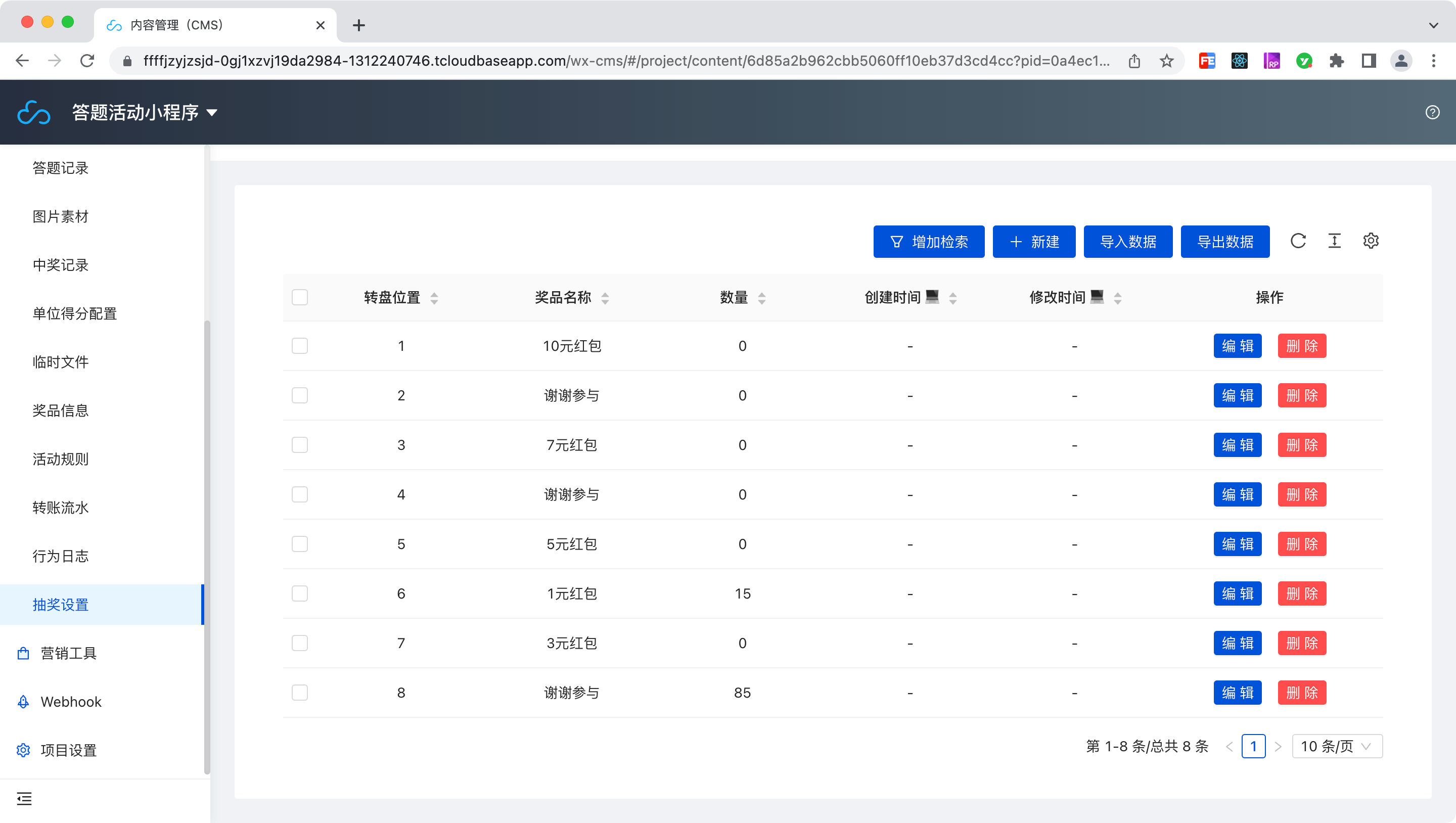Viewport: 1456px width, 823px height.
Task: Click the 新建 button
Action: pos(1034,242)
